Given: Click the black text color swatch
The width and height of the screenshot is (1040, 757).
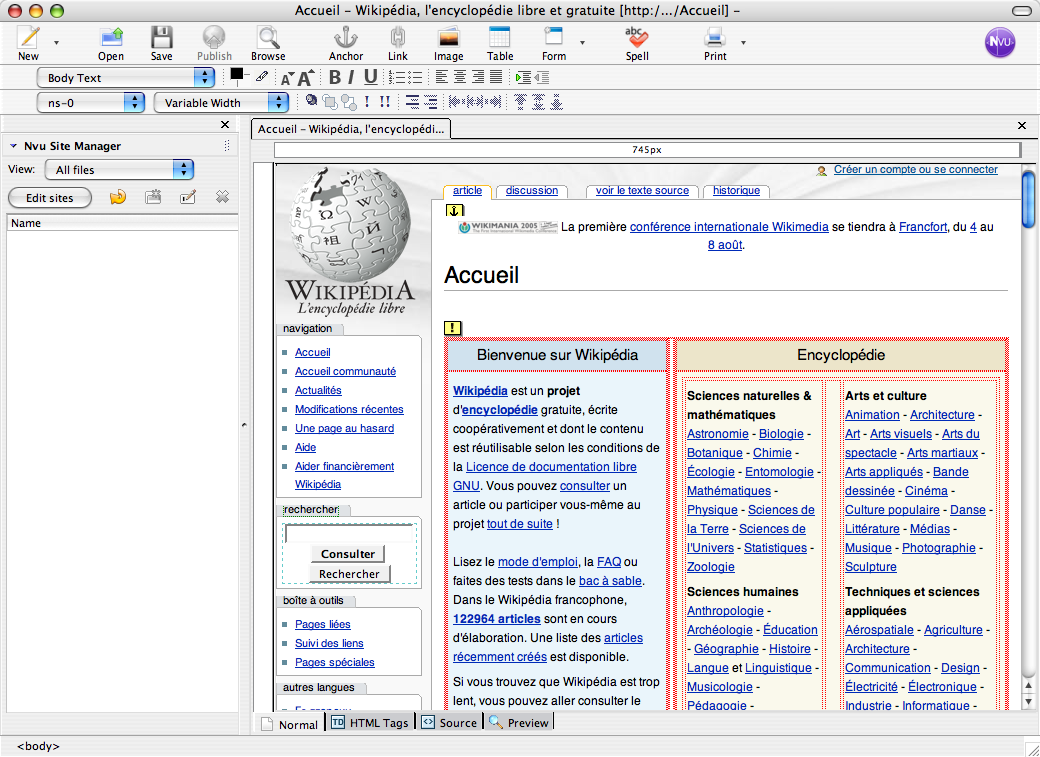Looking at the screenshot, I should pos(237,74).
